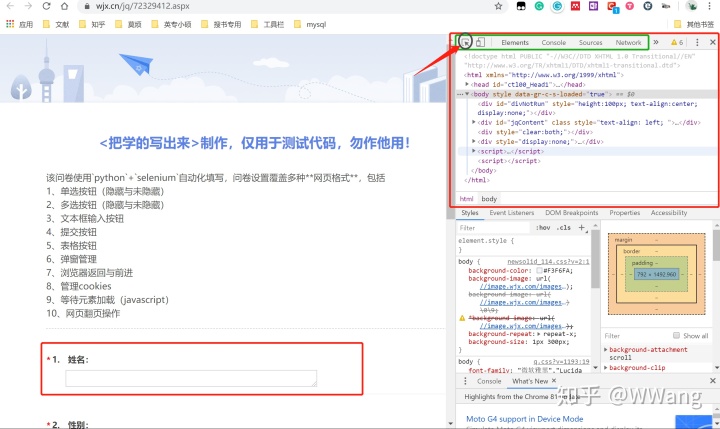Toggle the :hov element state button
Image resolution: width=720 pixels, height=429 pixels.
(543, 227)
